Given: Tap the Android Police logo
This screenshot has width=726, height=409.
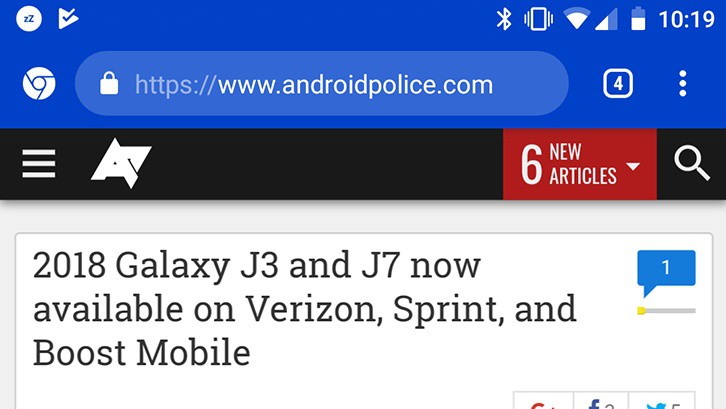Looking at the screenshot, I should [121, 163].
